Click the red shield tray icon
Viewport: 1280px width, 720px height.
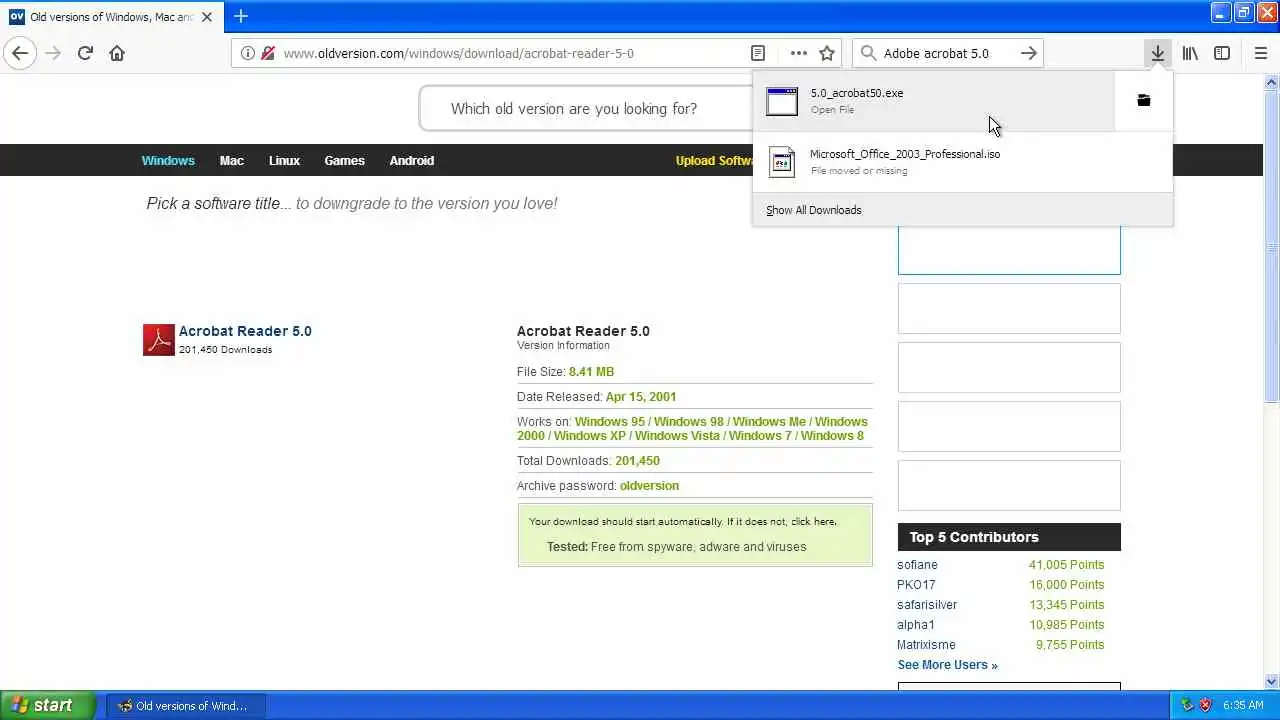pos(1205,705)
